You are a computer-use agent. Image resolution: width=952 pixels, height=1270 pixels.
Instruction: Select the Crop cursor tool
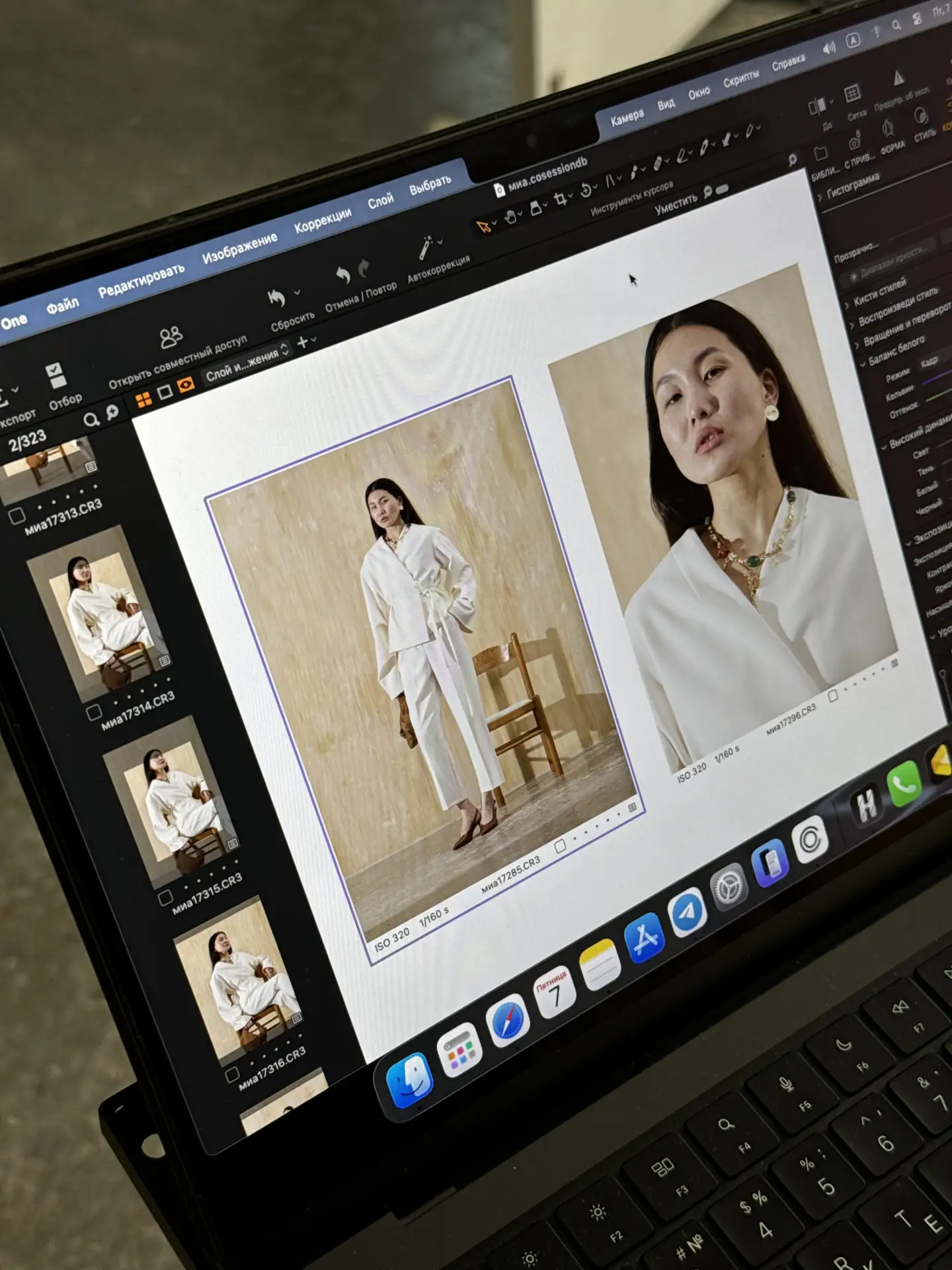click(560, 198)
